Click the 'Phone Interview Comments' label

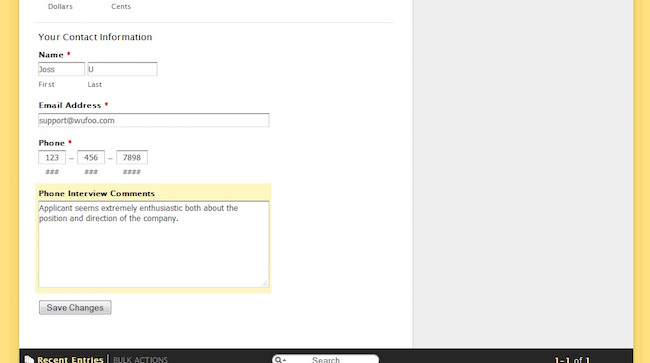(97, 194)
